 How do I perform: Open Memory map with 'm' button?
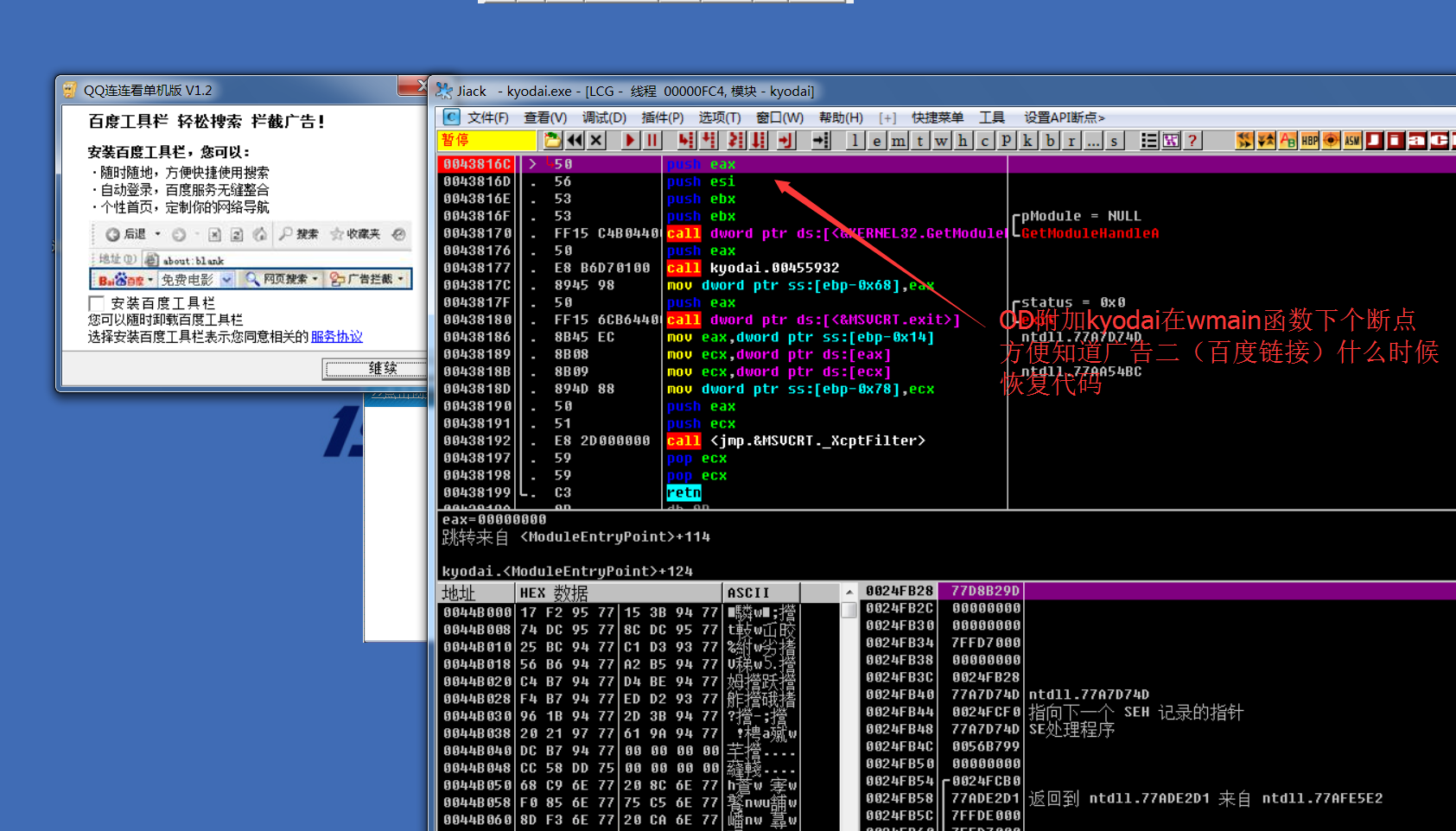click(x=899, y=140)
